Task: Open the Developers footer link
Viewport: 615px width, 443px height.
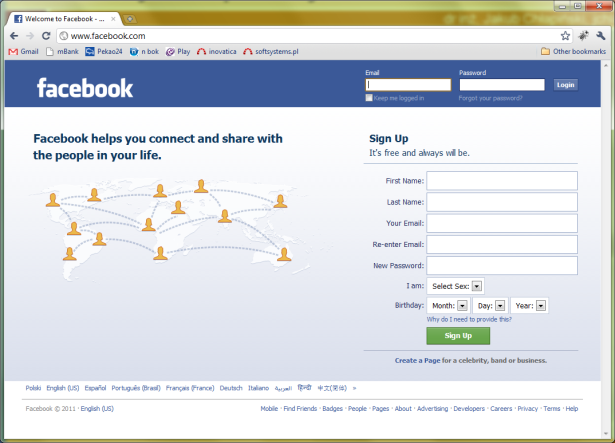Action: (469, 408)
